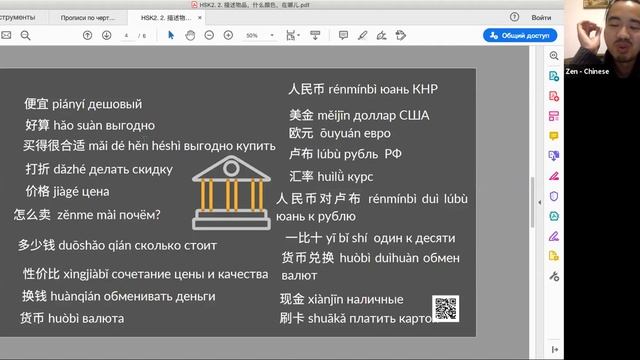Screen dimensions: 640x360
Task: Click text "买得很合适 mǎi dé hěn héshì"
Action: [x=102, y=146]
